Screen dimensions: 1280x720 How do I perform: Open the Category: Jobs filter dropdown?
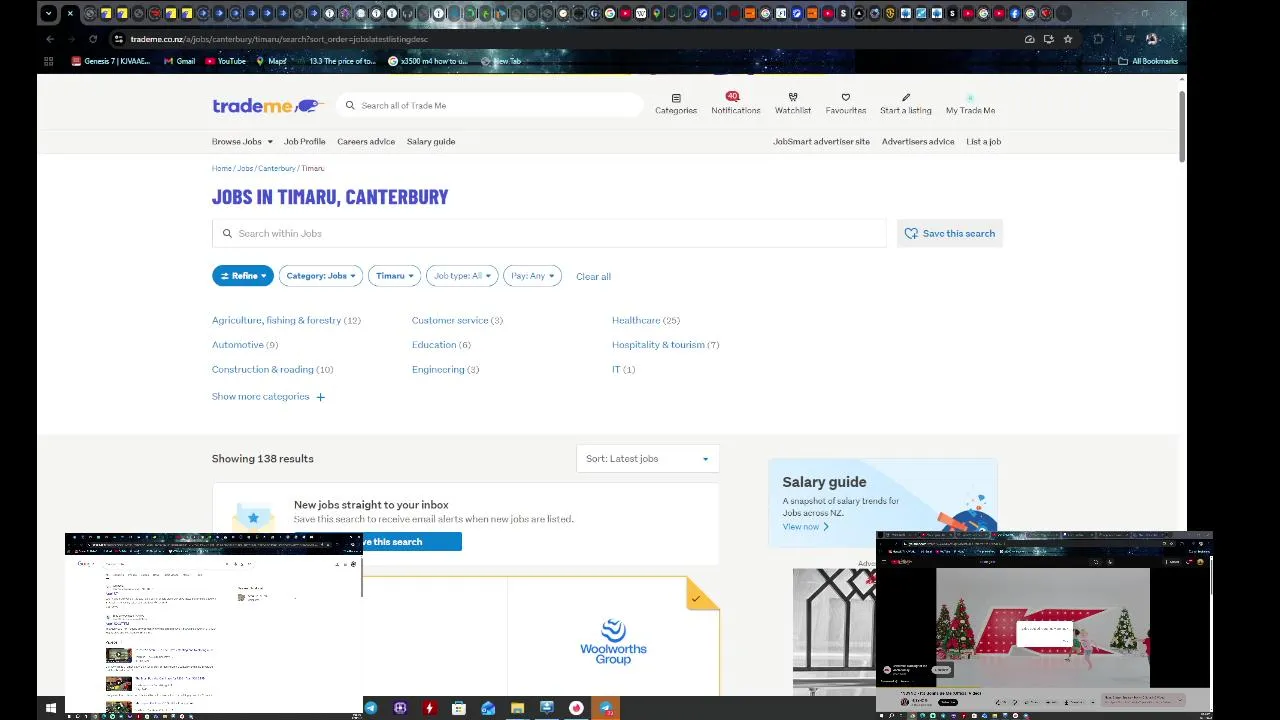pyautogui.click(x=321, y=276)
